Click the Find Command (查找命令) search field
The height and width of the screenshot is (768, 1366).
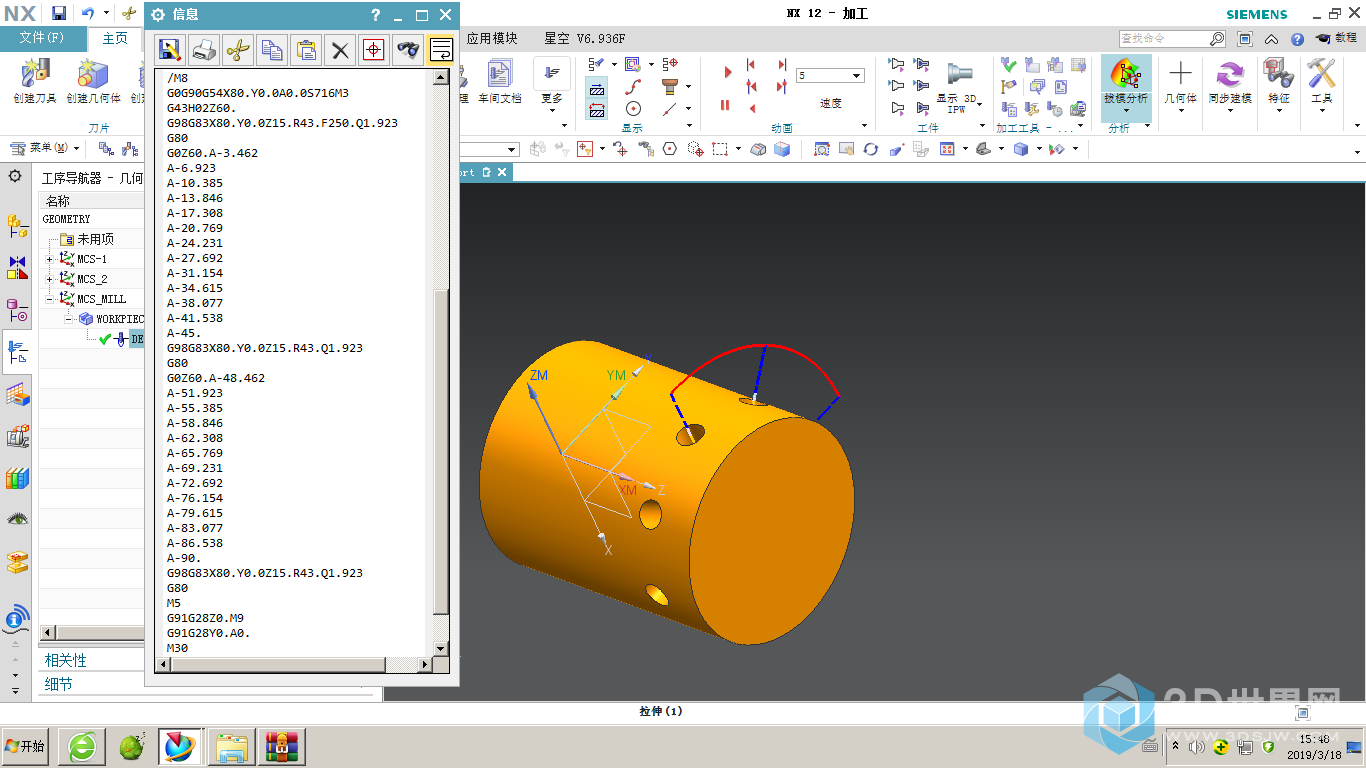tap(1172, 39)
